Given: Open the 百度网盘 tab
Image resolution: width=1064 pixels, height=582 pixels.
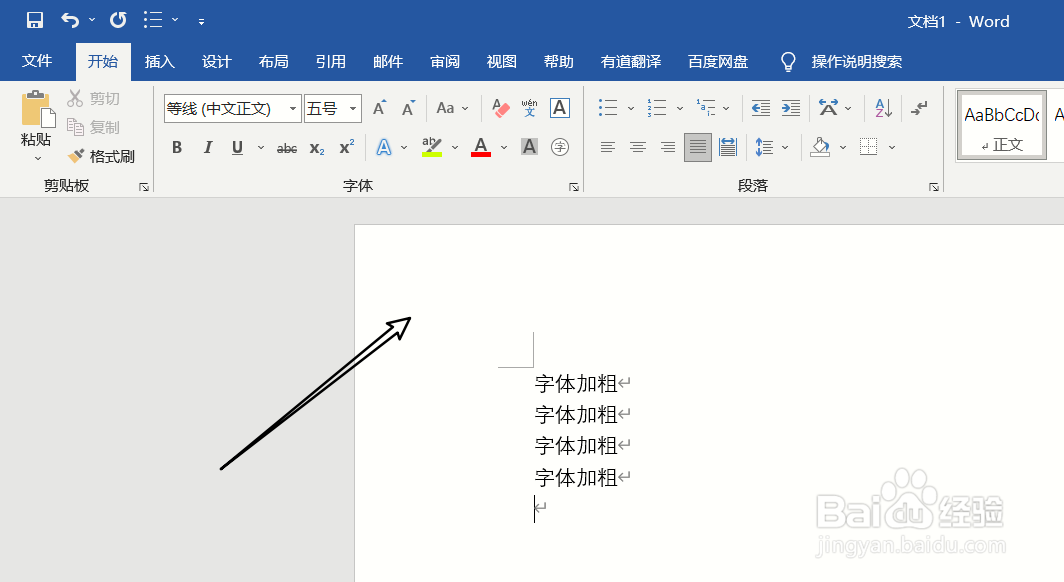Looking at the screenshot, I should click(x=717, y=62).
